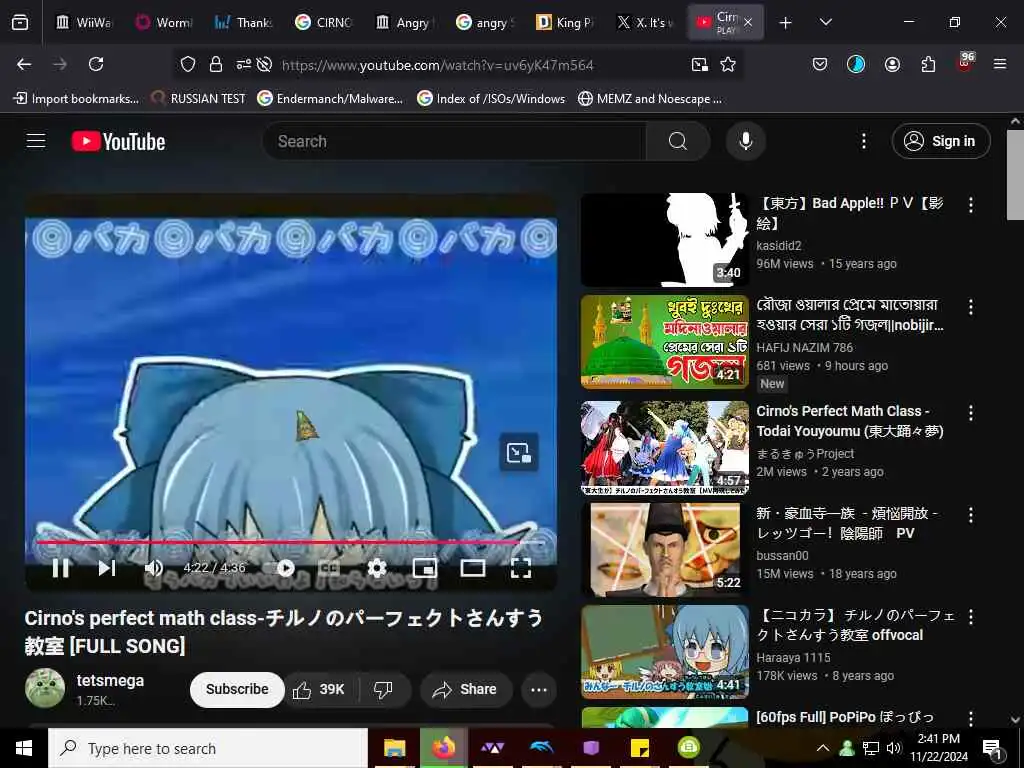Screen dimensions: 1024x768
Task: Switch to the King P tab
Action: pos(565,22)
